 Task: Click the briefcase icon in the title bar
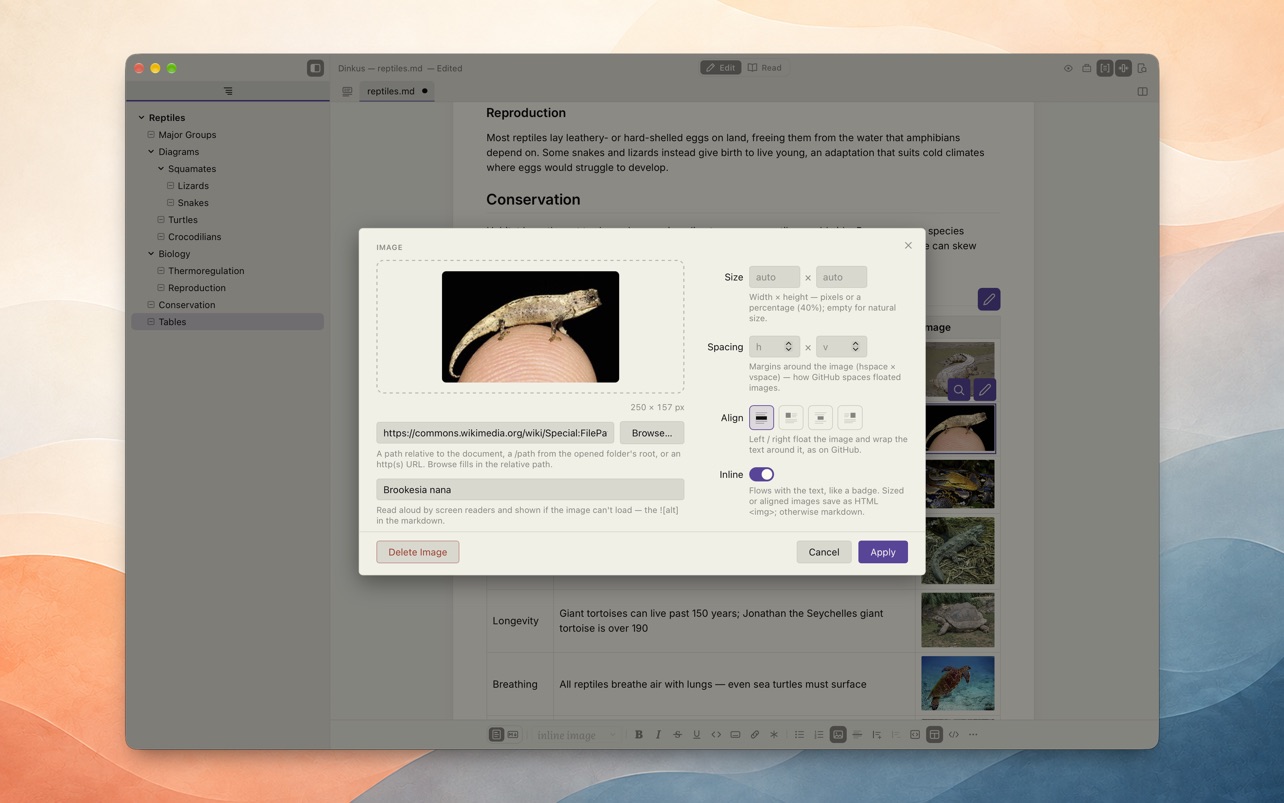(x=1087, y=68)
